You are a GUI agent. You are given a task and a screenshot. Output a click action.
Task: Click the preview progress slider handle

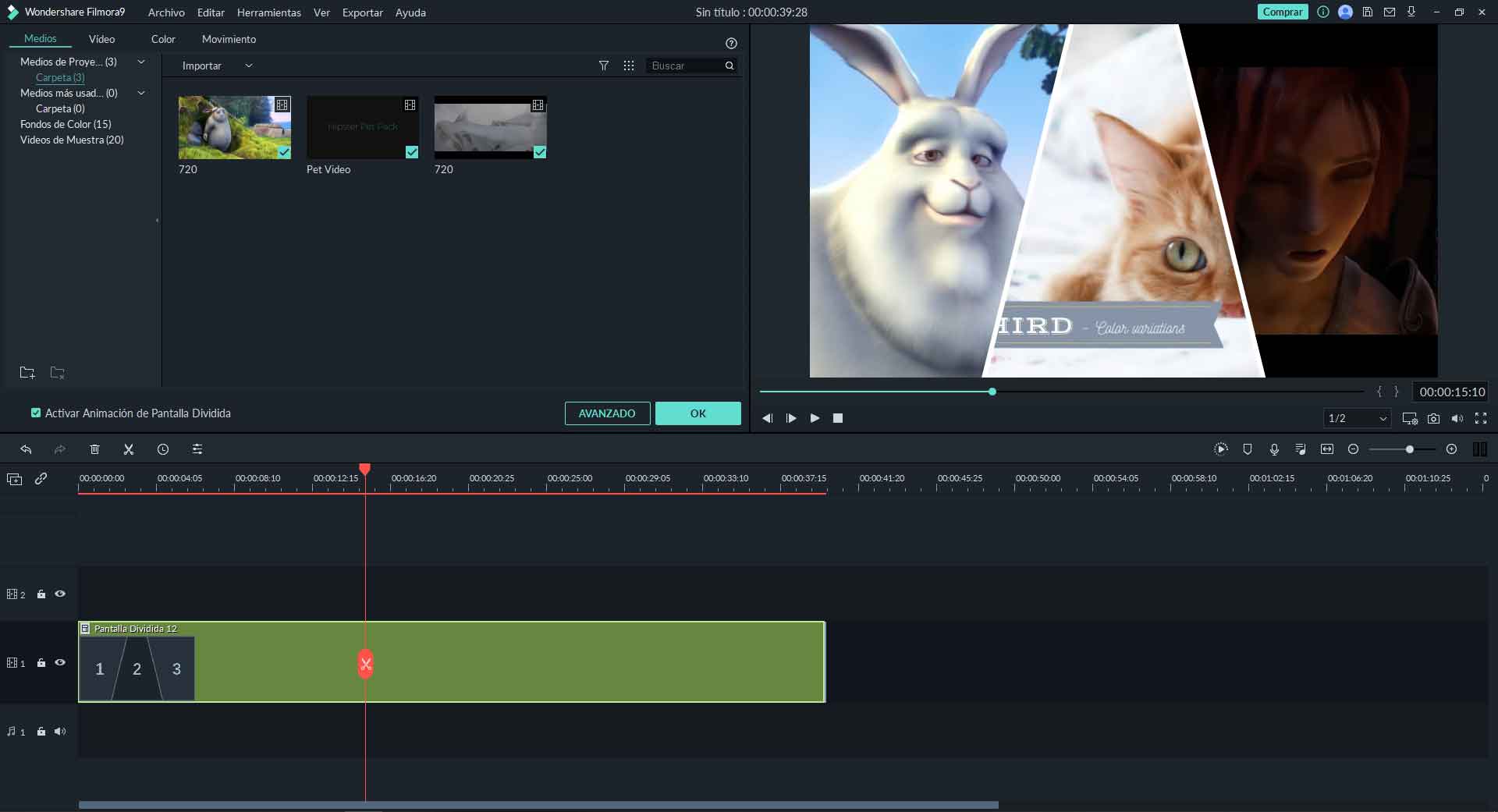coord(992,392)
